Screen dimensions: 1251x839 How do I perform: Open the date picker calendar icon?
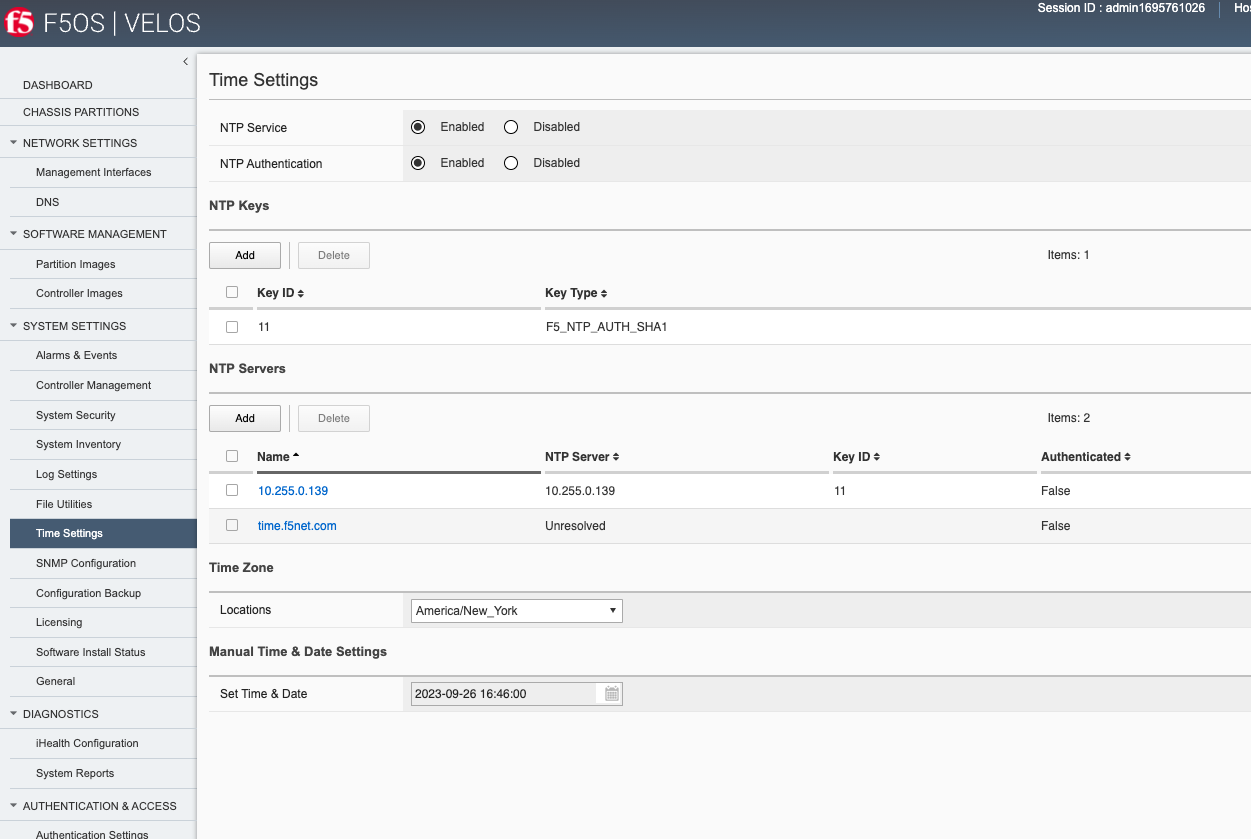(x=612, y=694)
